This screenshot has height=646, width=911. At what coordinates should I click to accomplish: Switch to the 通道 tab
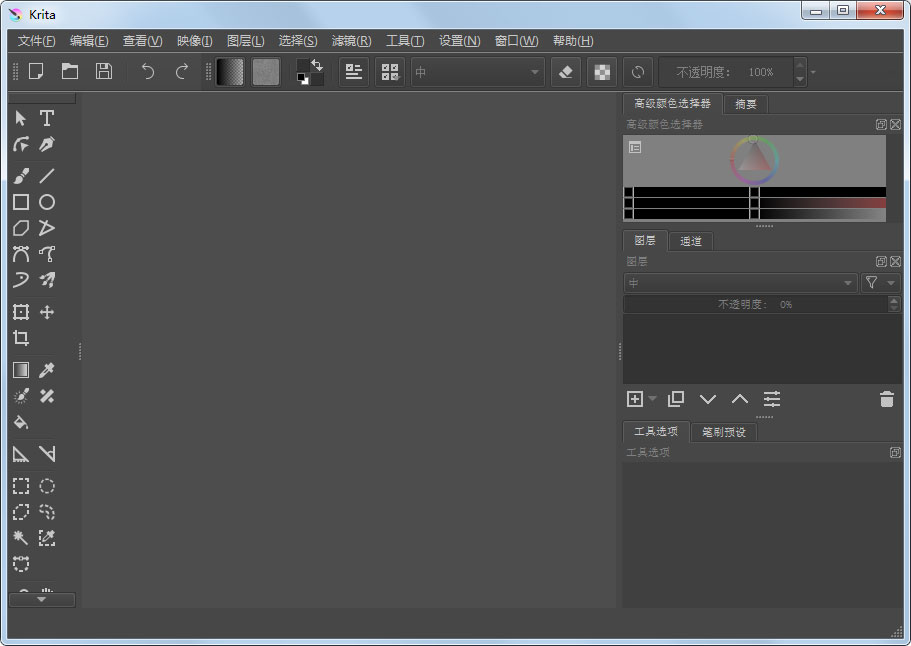point(691,240)
